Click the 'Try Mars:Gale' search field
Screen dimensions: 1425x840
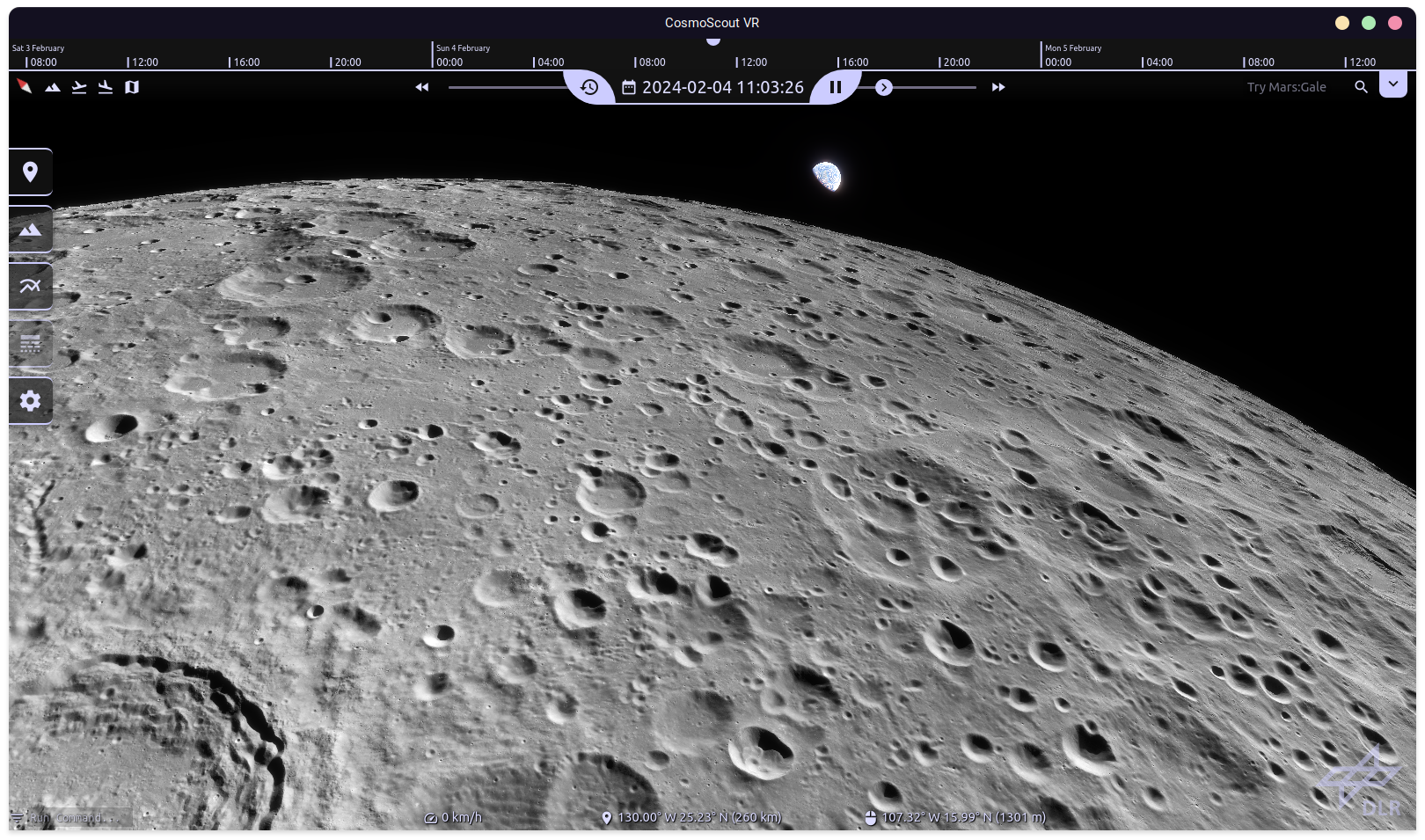tap(1286, 87)
